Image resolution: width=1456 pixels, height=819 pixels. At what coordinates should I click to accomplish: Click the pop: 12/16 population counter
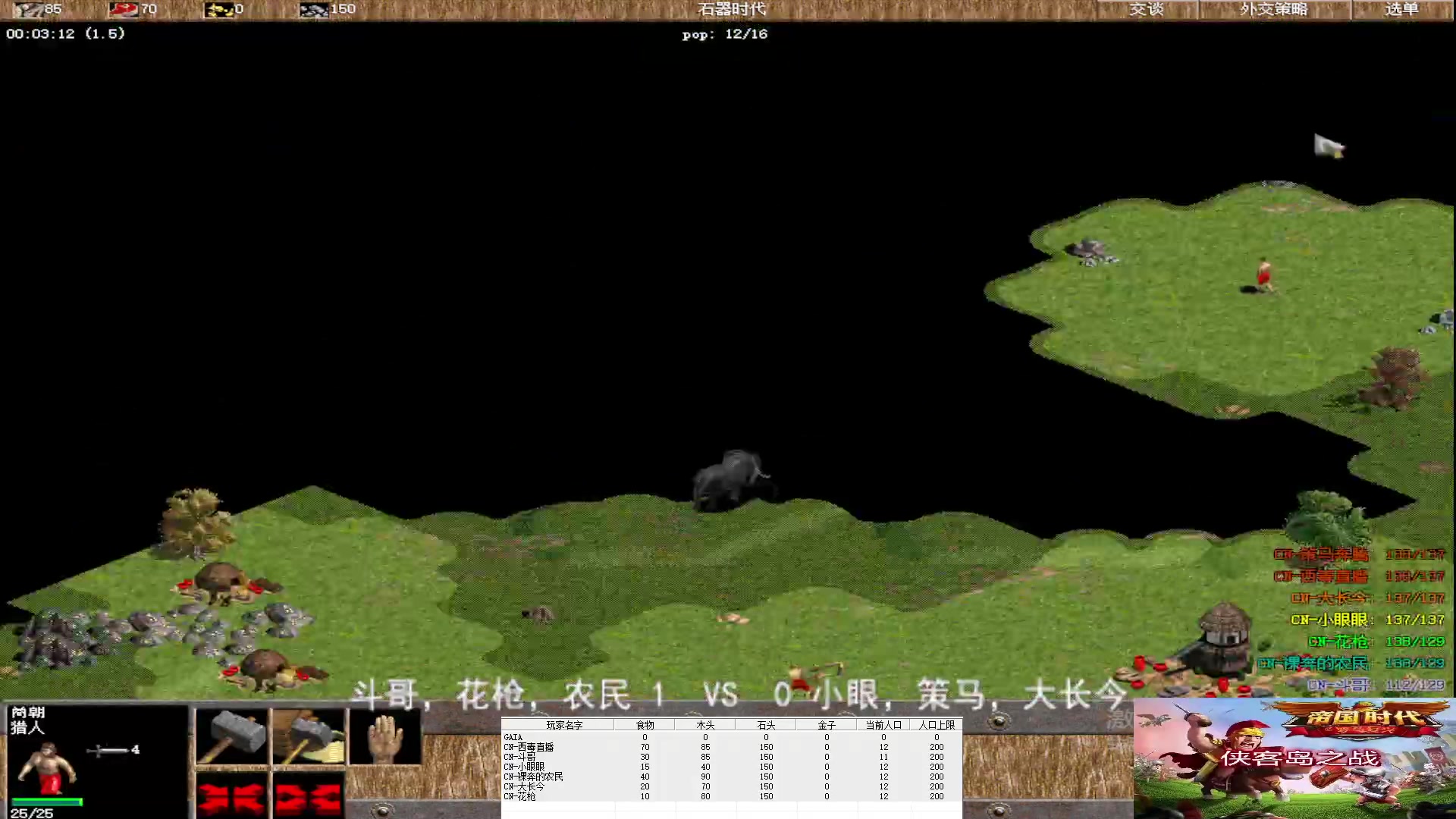pyautogui.click(x=725, y=34)
